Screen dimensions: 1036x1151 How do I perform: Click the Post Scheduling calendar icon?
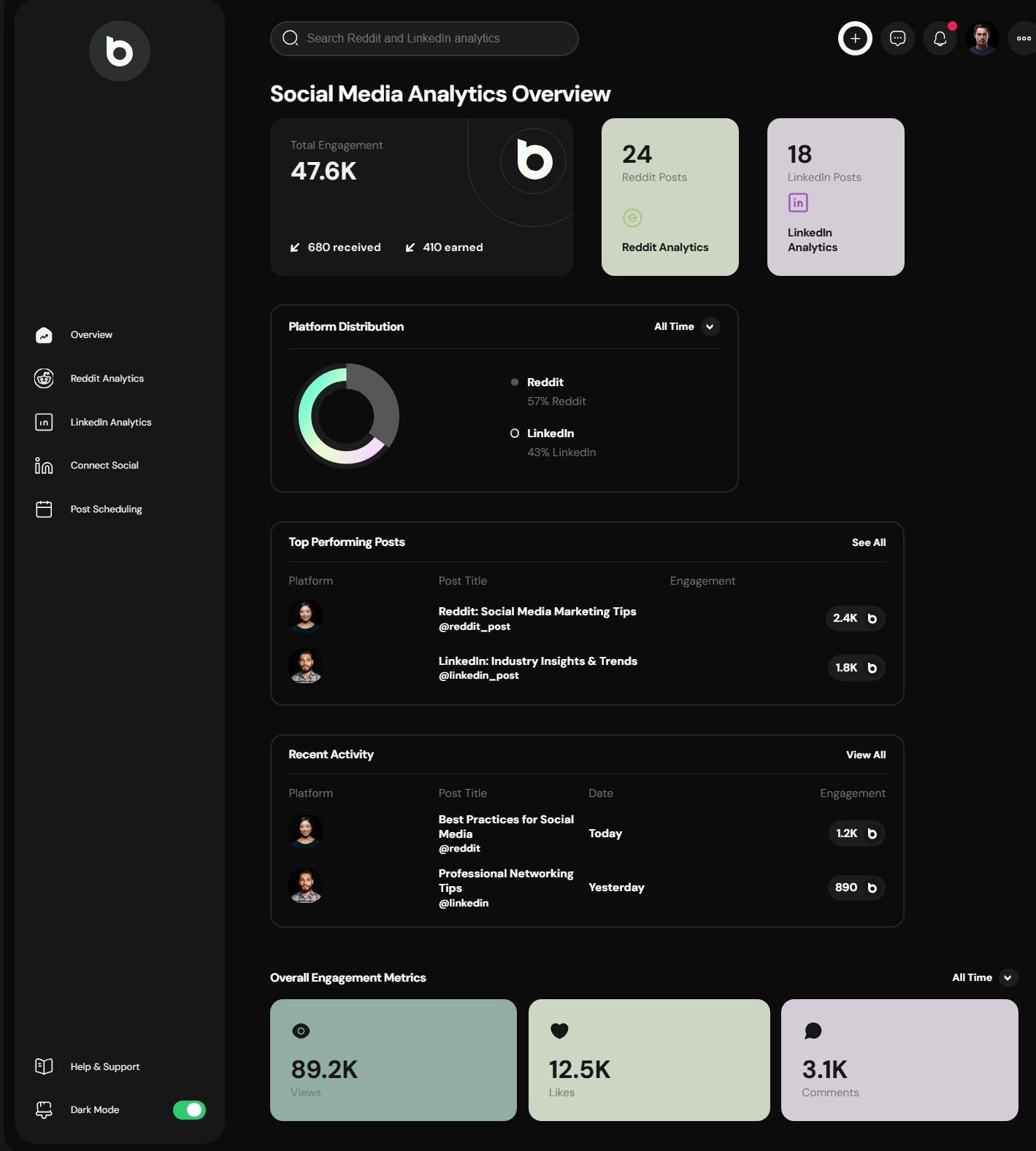point(44,509)
